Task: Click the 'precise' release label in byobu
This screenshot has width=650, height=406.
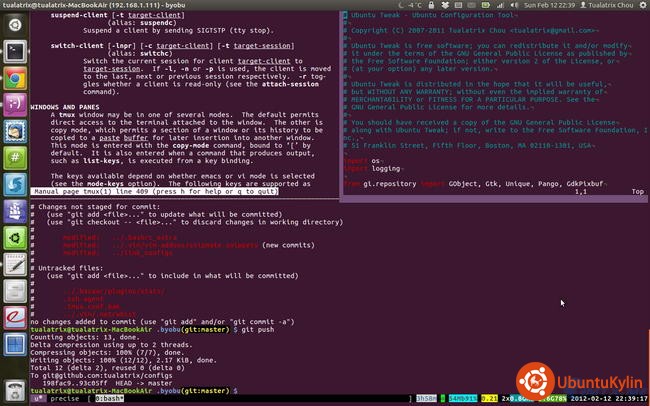Action: pyautogui.click(x=65, y=399)
